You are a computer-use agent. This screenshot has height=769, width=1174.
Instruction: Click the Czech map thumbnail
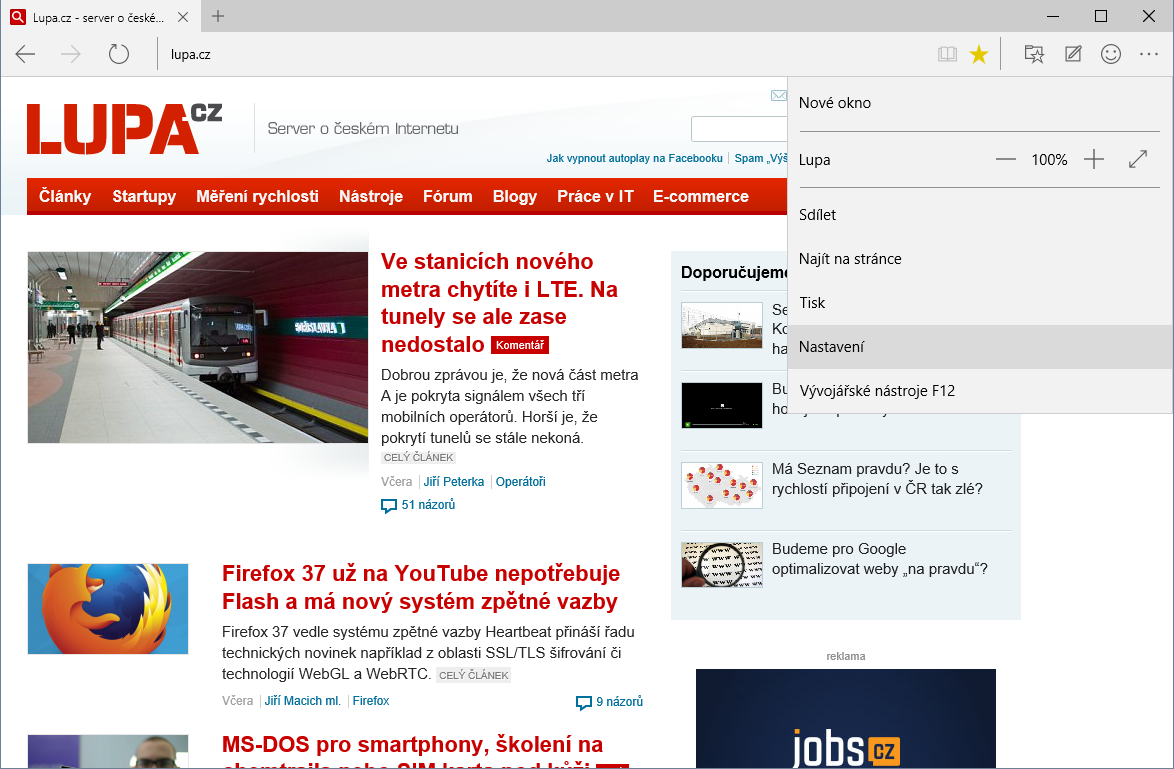tap(722, 485)
